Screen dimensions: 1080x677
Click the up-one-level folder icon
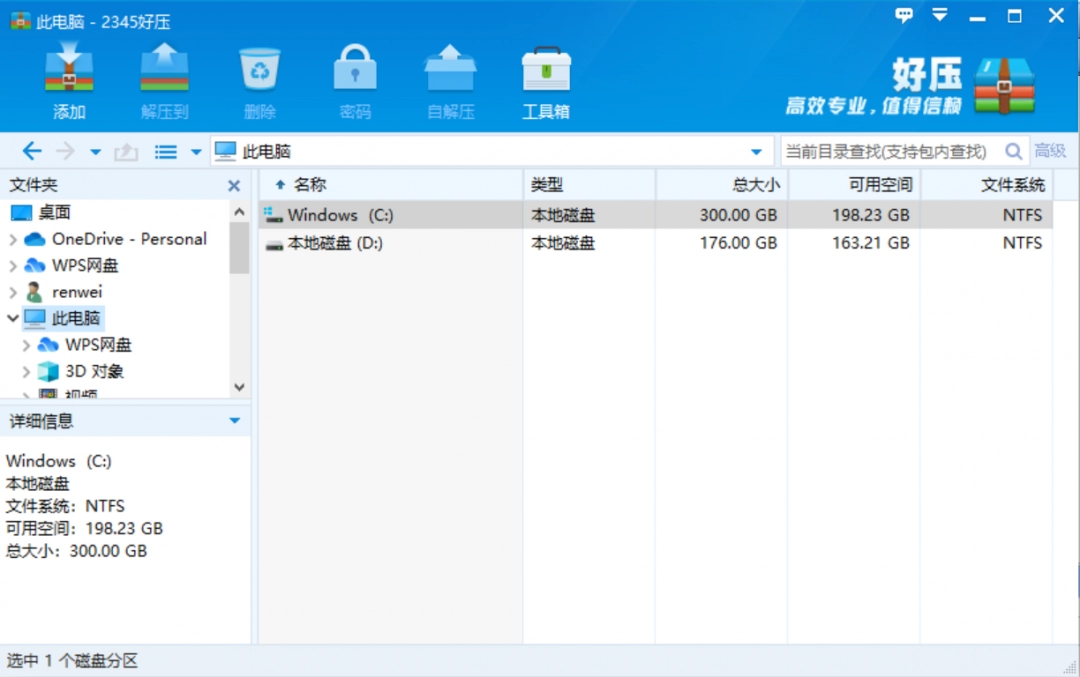(124, 150)
